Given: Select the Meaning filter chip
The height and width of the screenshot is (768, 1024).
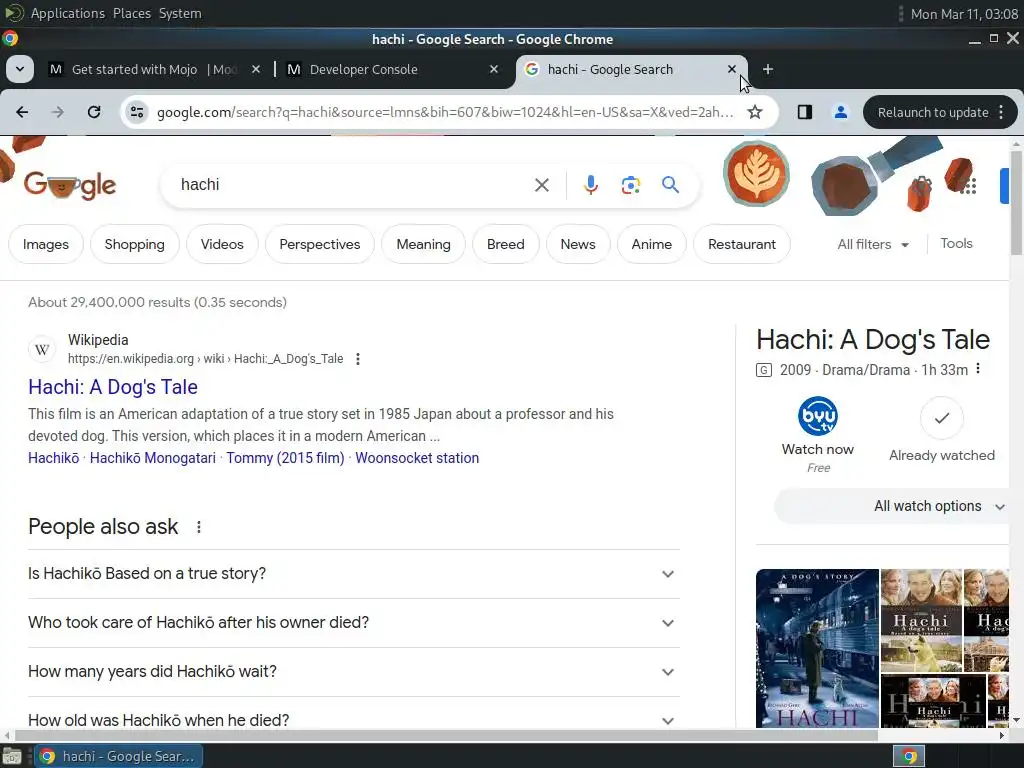Looking at the screenshot, I should click(423, 244).
